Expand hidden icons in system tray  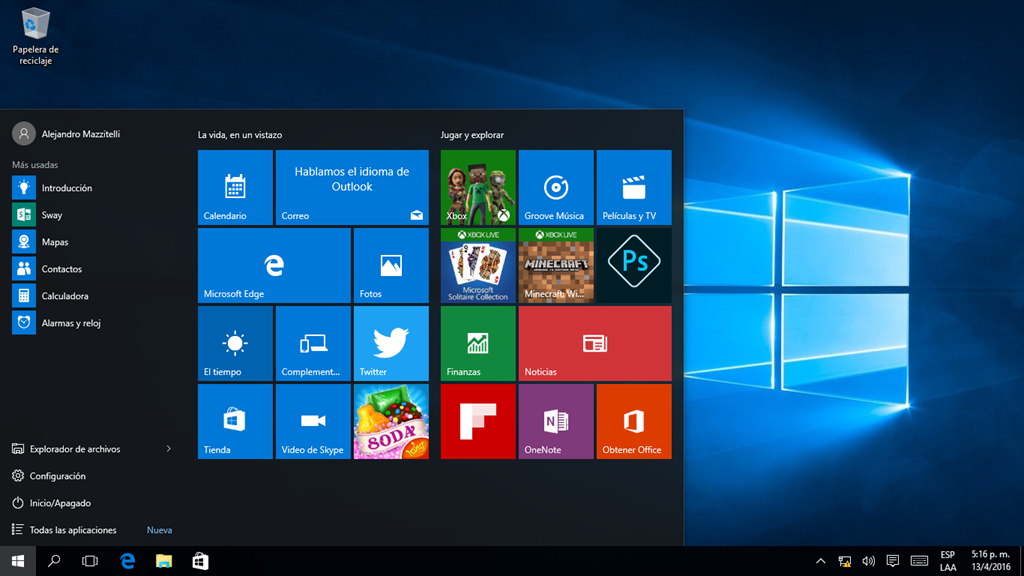pos(820,561)
